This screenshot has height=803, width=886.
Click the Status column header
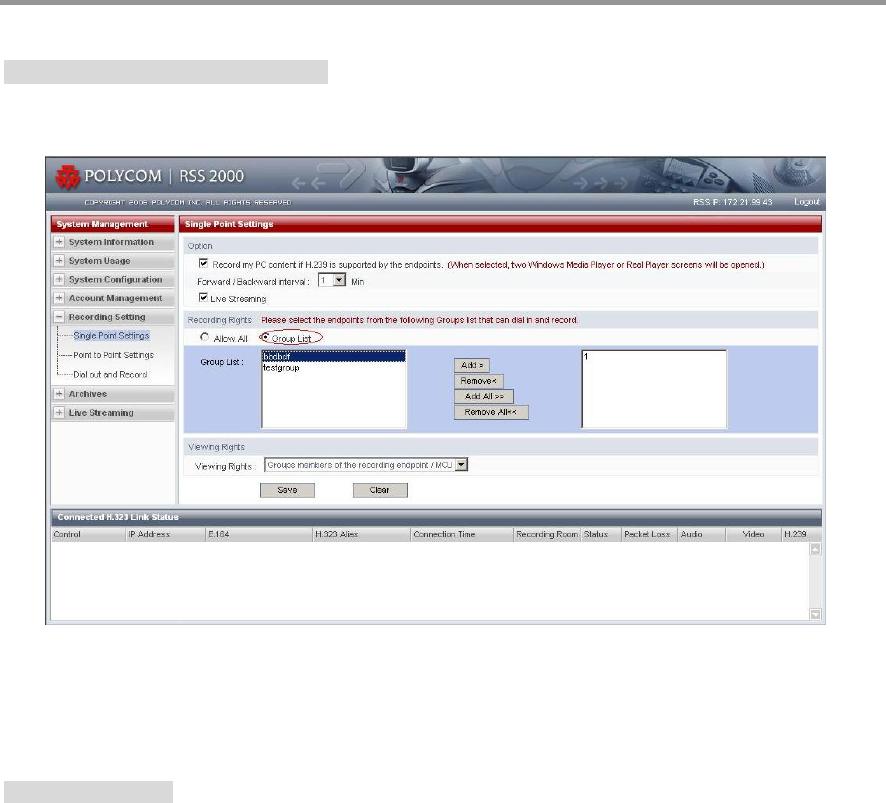click(601, 534)
